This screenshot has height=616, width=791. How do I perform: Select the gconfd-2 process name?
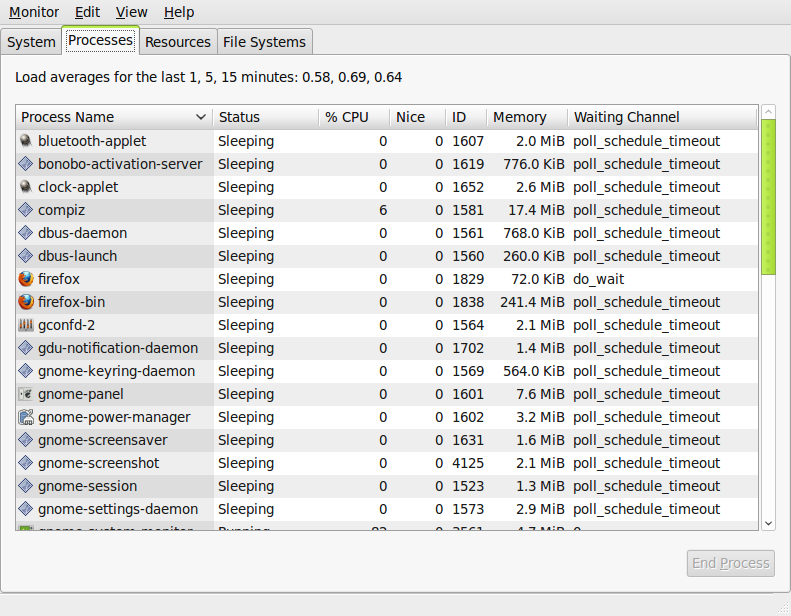67,325
